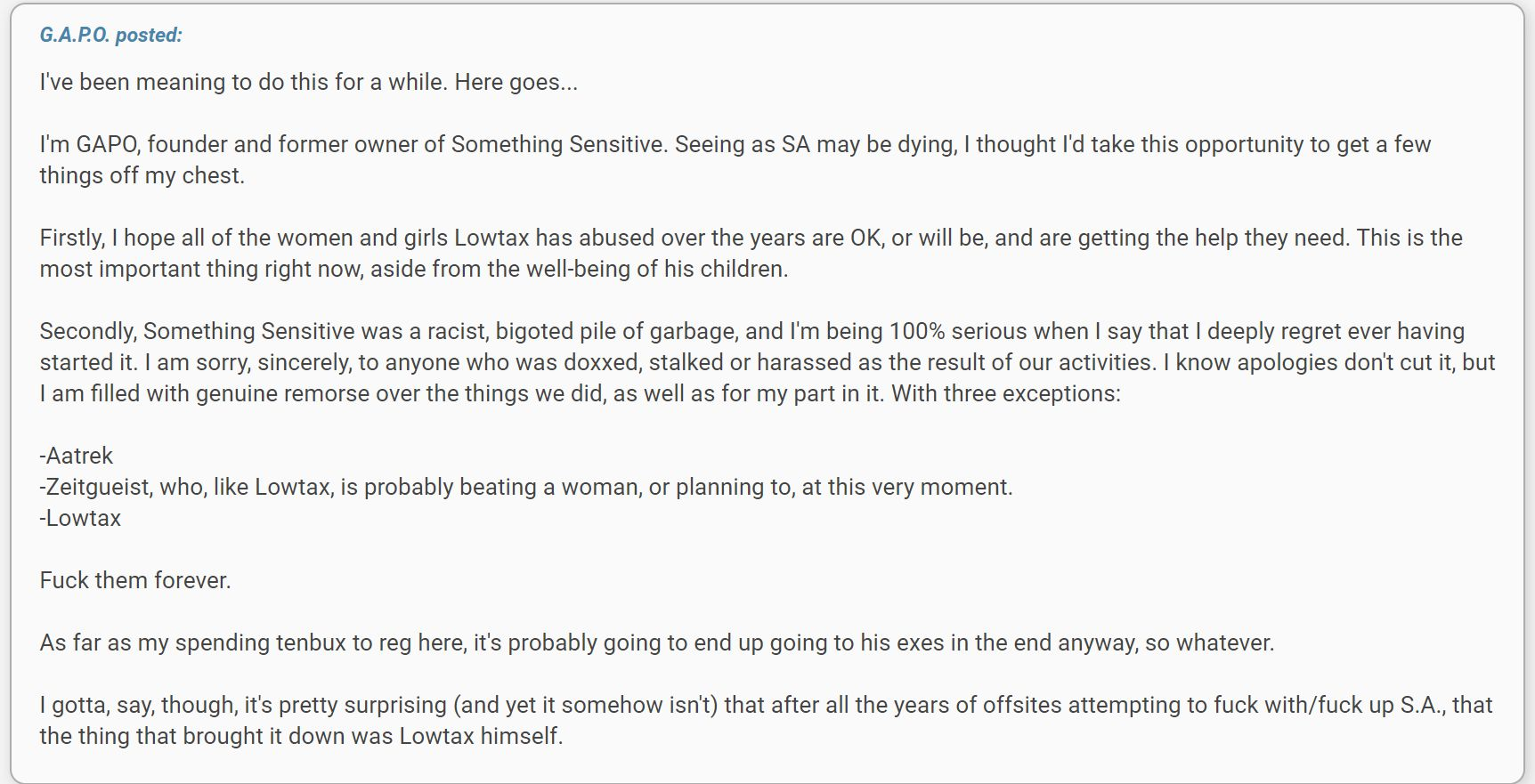Screen dimensions: 1535x784
Task: Click the line about 'spending tenbux to reg here'
Action: point(657,643)
